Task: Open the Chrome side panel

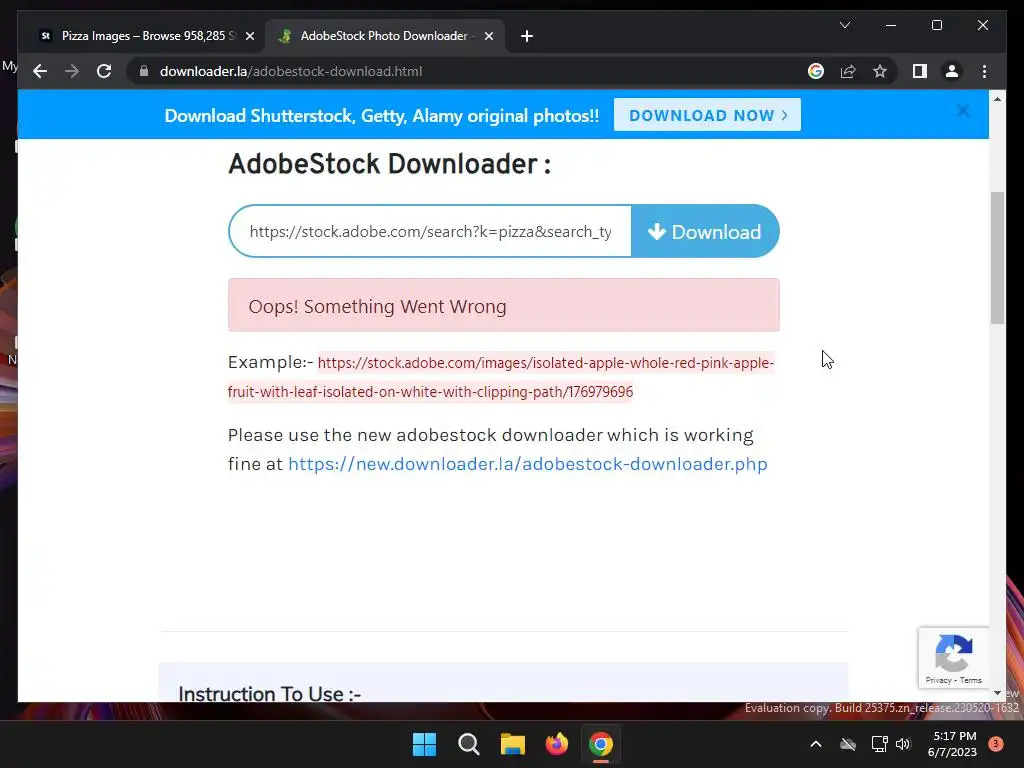Action: (x=920, y=71)
